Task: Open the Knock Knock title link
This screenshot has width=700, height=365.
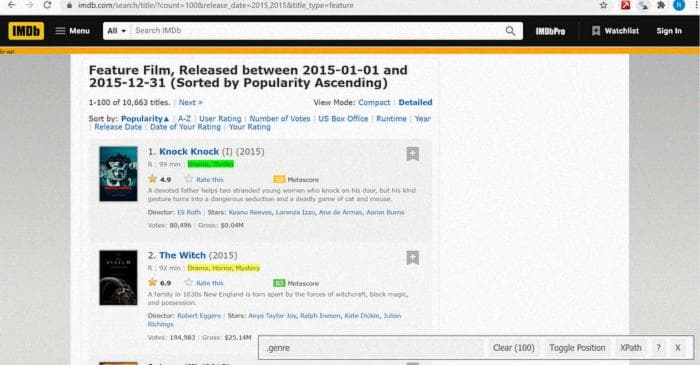Action: (189, 152)
